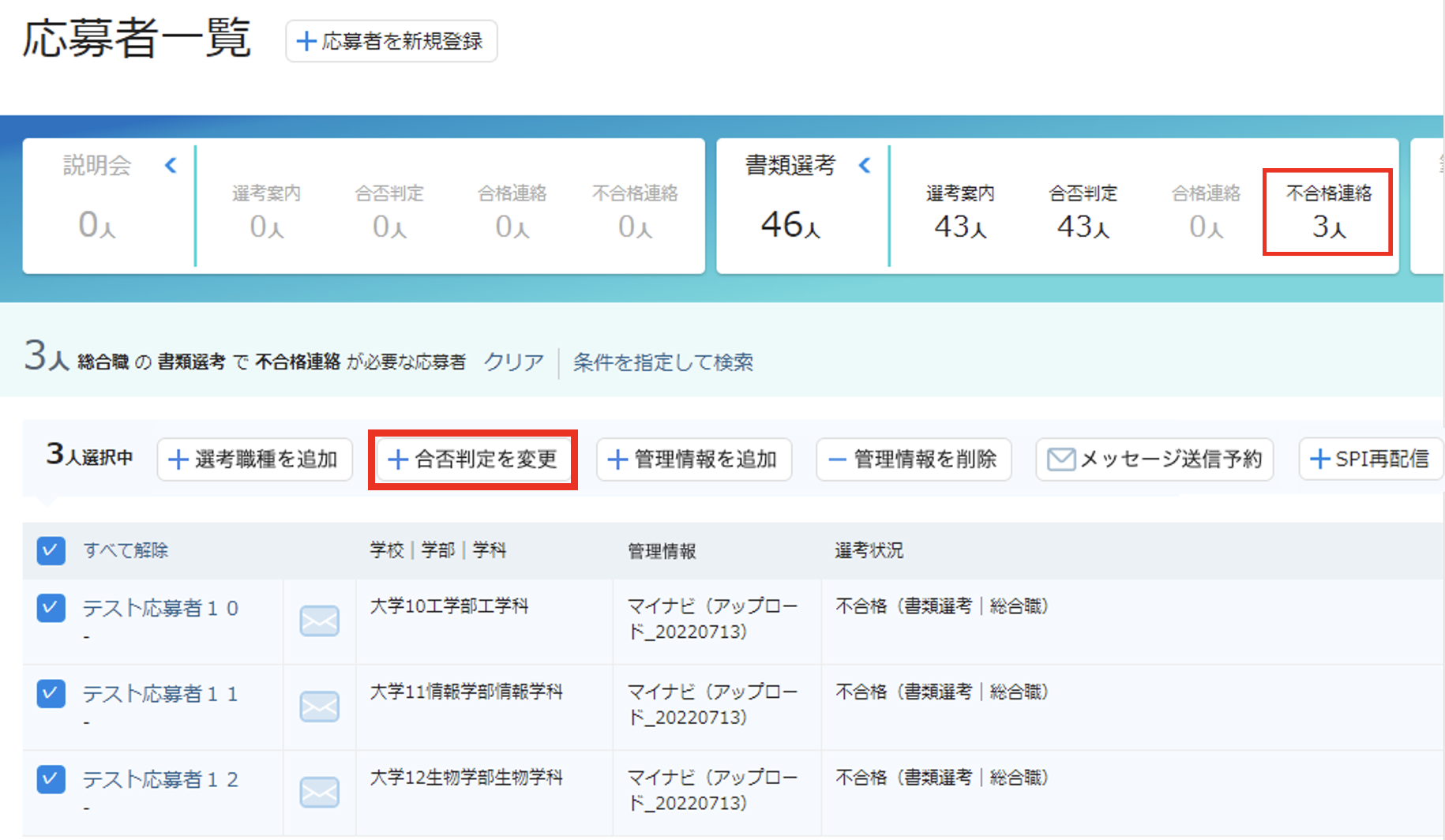Uncheck テスト応募者12 checkbox
This screenshot has height=840, width=1445.
(51, 779)
